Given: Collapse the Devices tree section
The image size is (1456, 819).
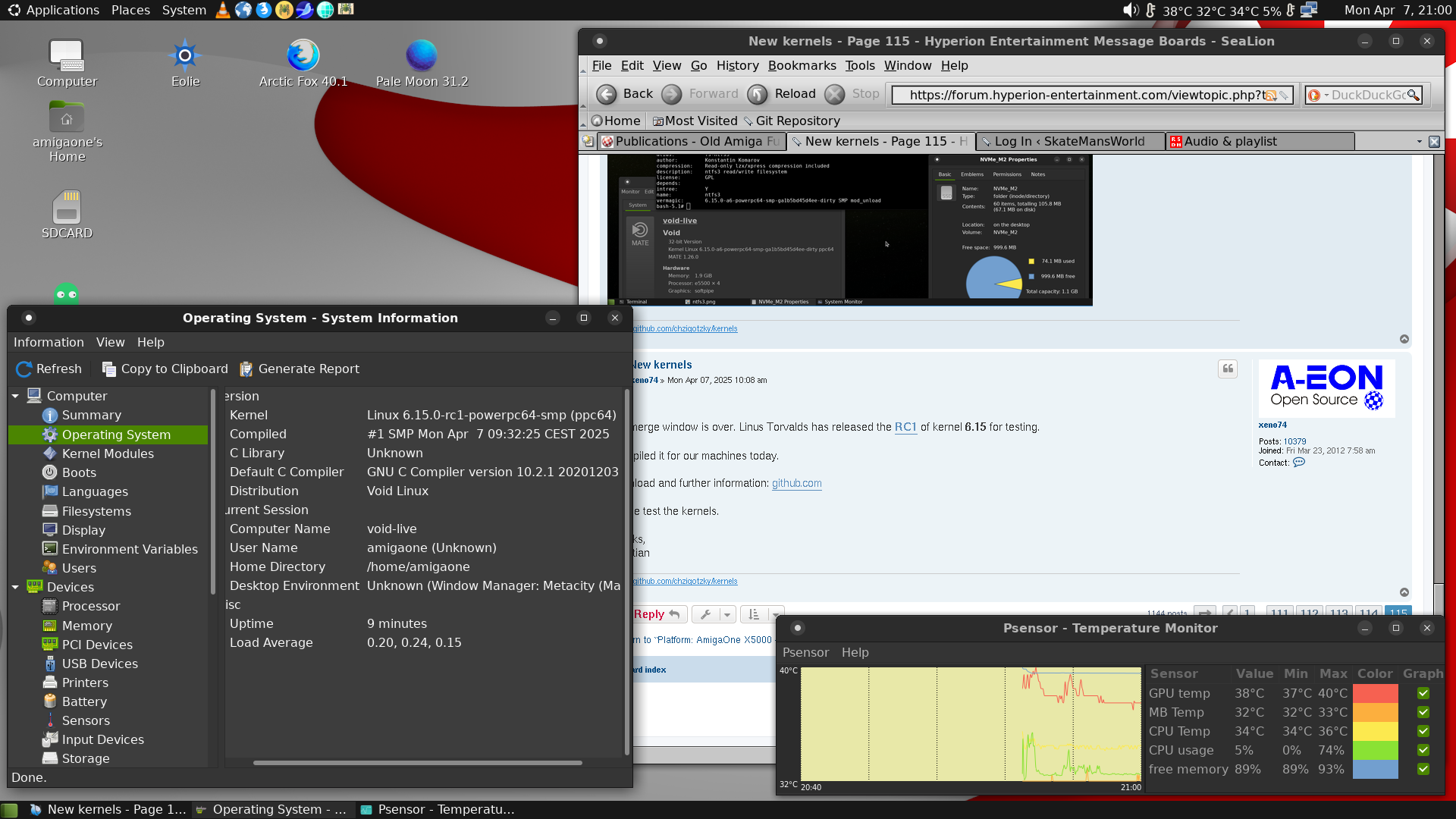Looking at the screenshot, I should coord(15,587).
